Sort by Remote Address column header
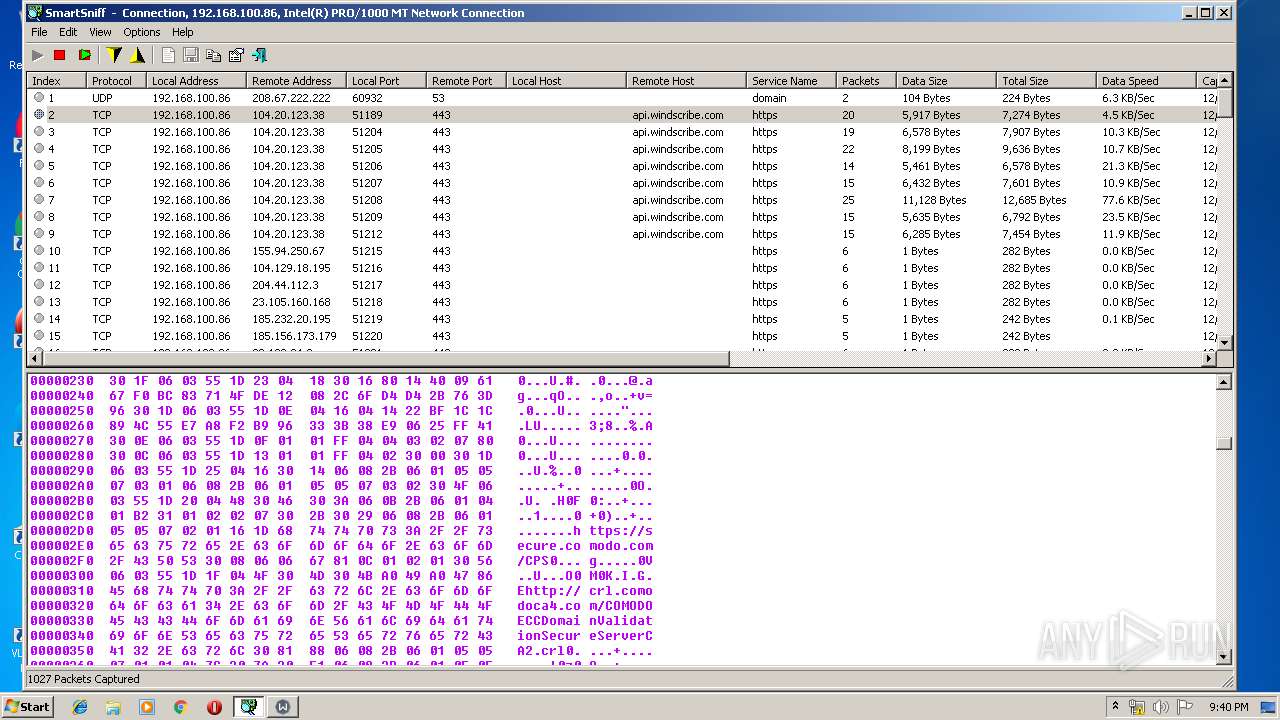Viewport: 1280px width, 720px height. click(x=296, y=81)
